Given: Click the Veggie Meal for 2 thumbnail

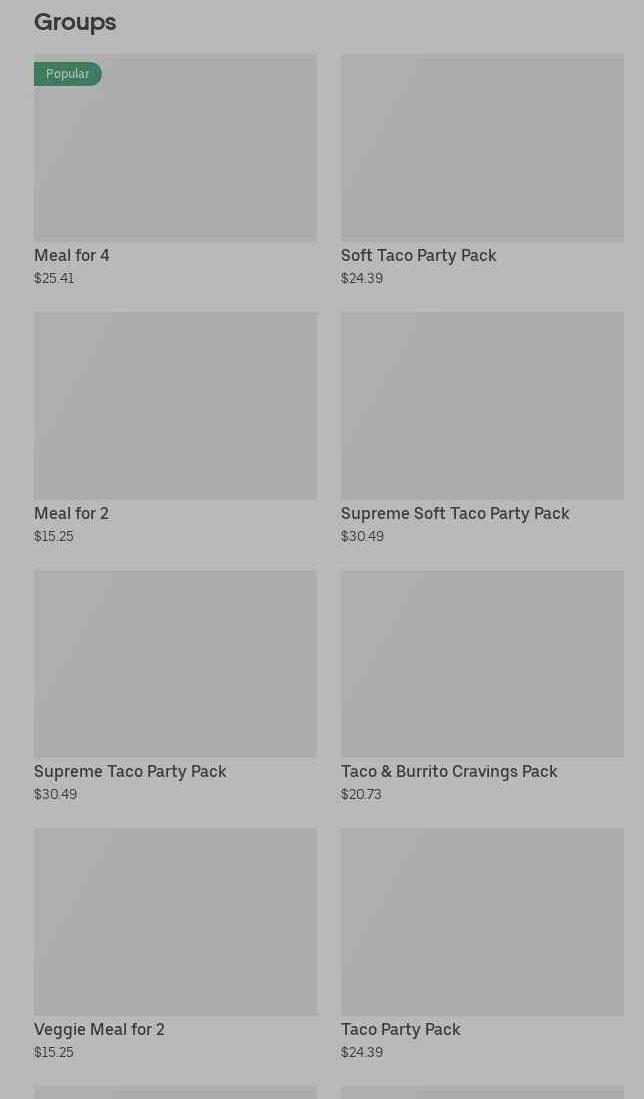Looking at the screenshot, I should pyautogui.click(x=175, y=922).
